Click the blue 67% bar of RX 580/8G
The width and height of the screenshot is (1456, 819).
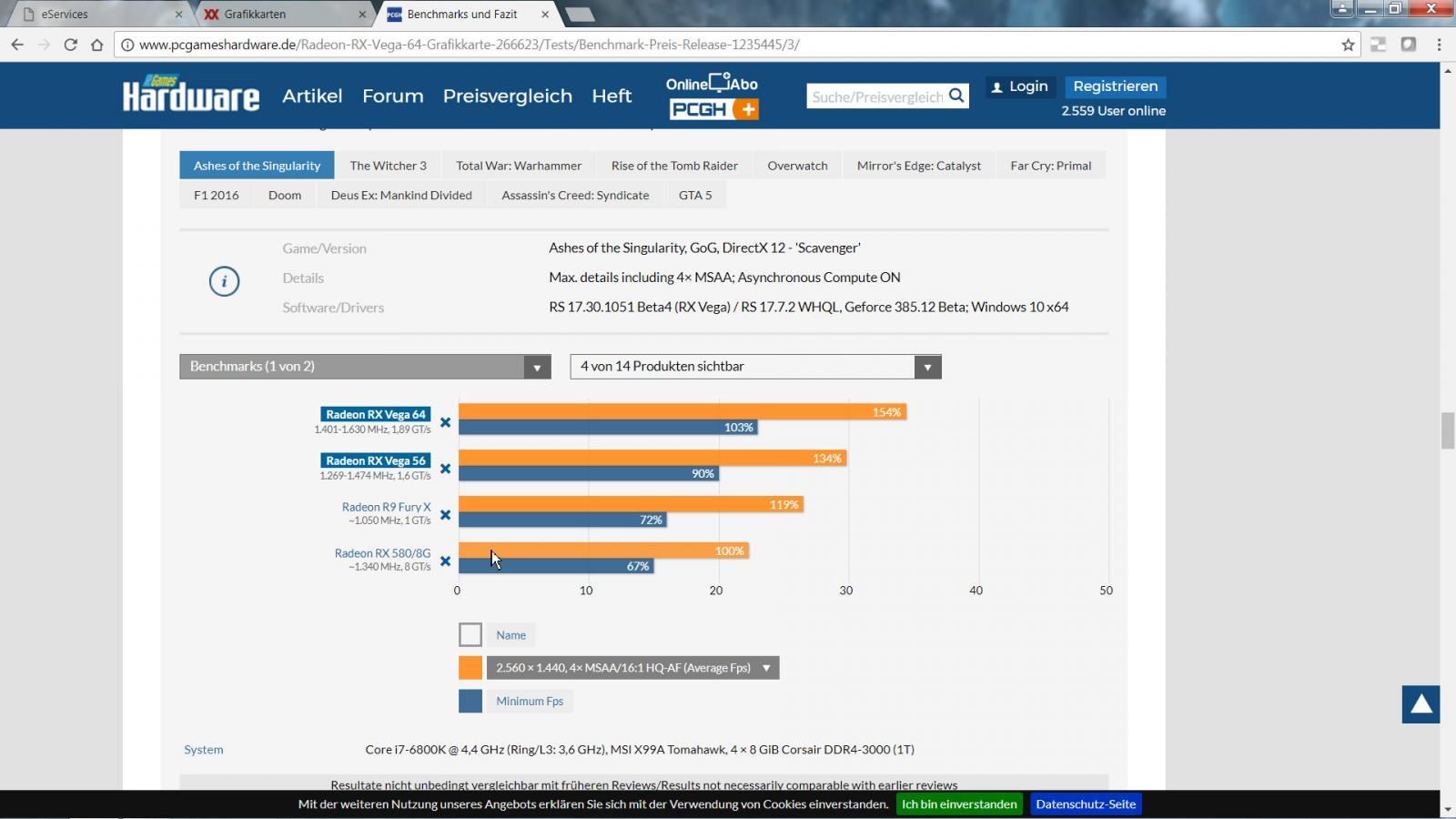point(556,566)
